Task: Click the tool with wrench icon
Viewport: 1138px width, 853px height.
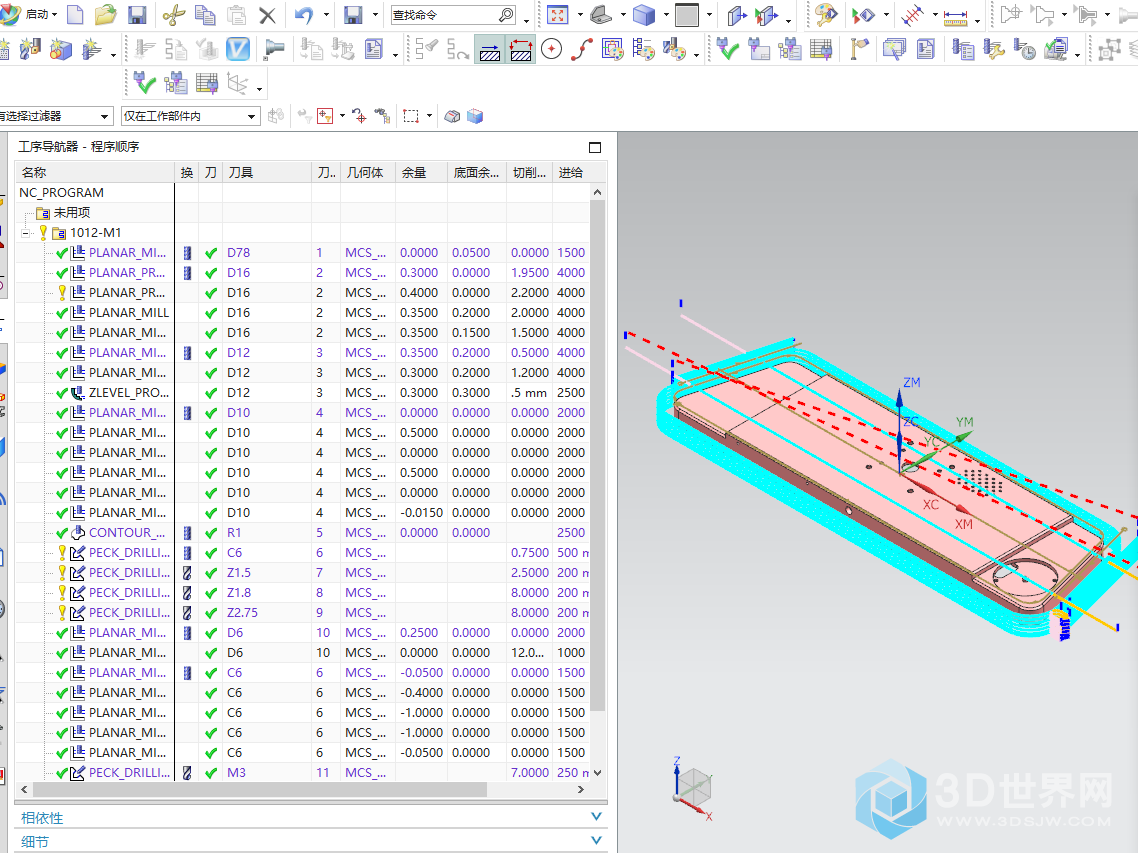Action: tap(994, 49)
